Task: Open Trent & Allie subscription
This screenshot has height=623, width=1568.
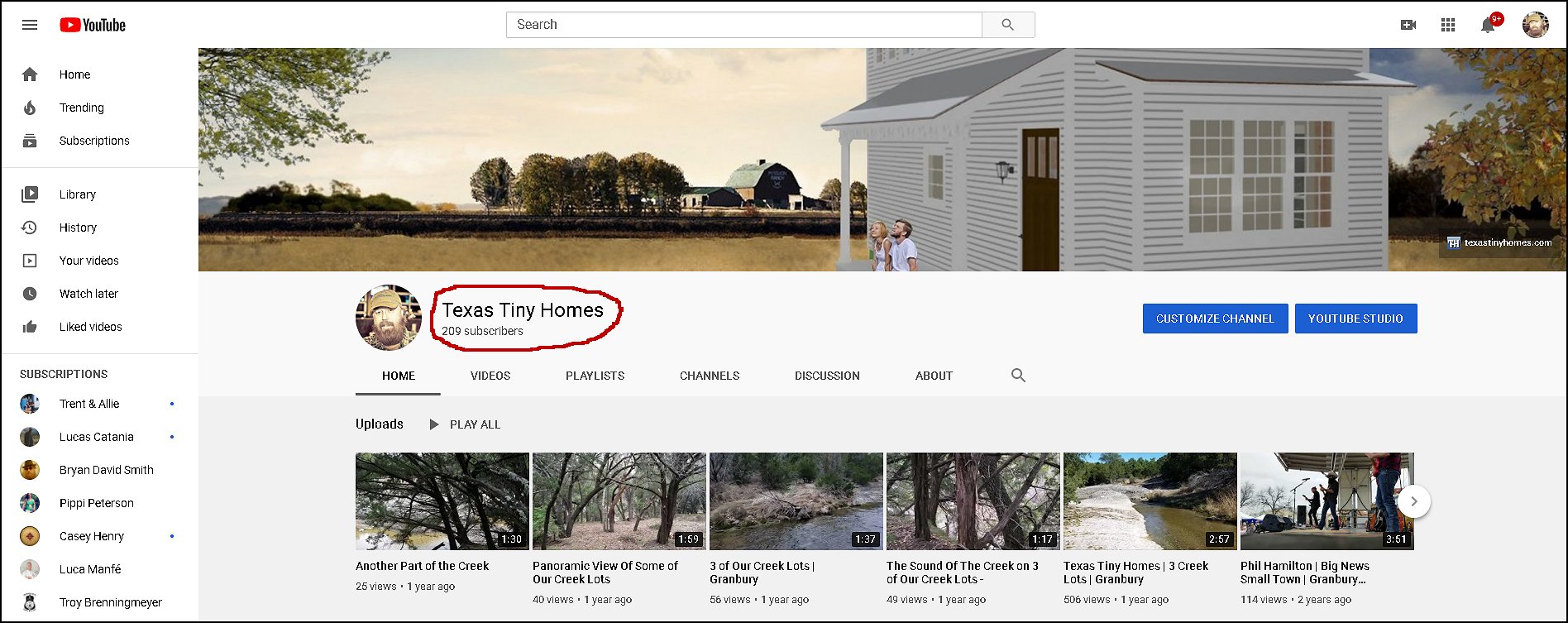Action: 99,404
